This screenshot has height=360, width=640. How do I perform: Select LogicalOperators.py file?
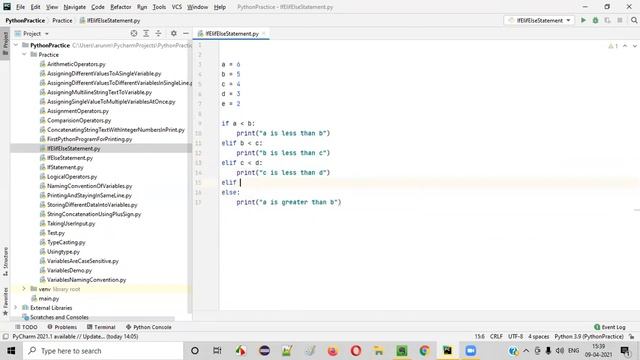click(72, 176)
